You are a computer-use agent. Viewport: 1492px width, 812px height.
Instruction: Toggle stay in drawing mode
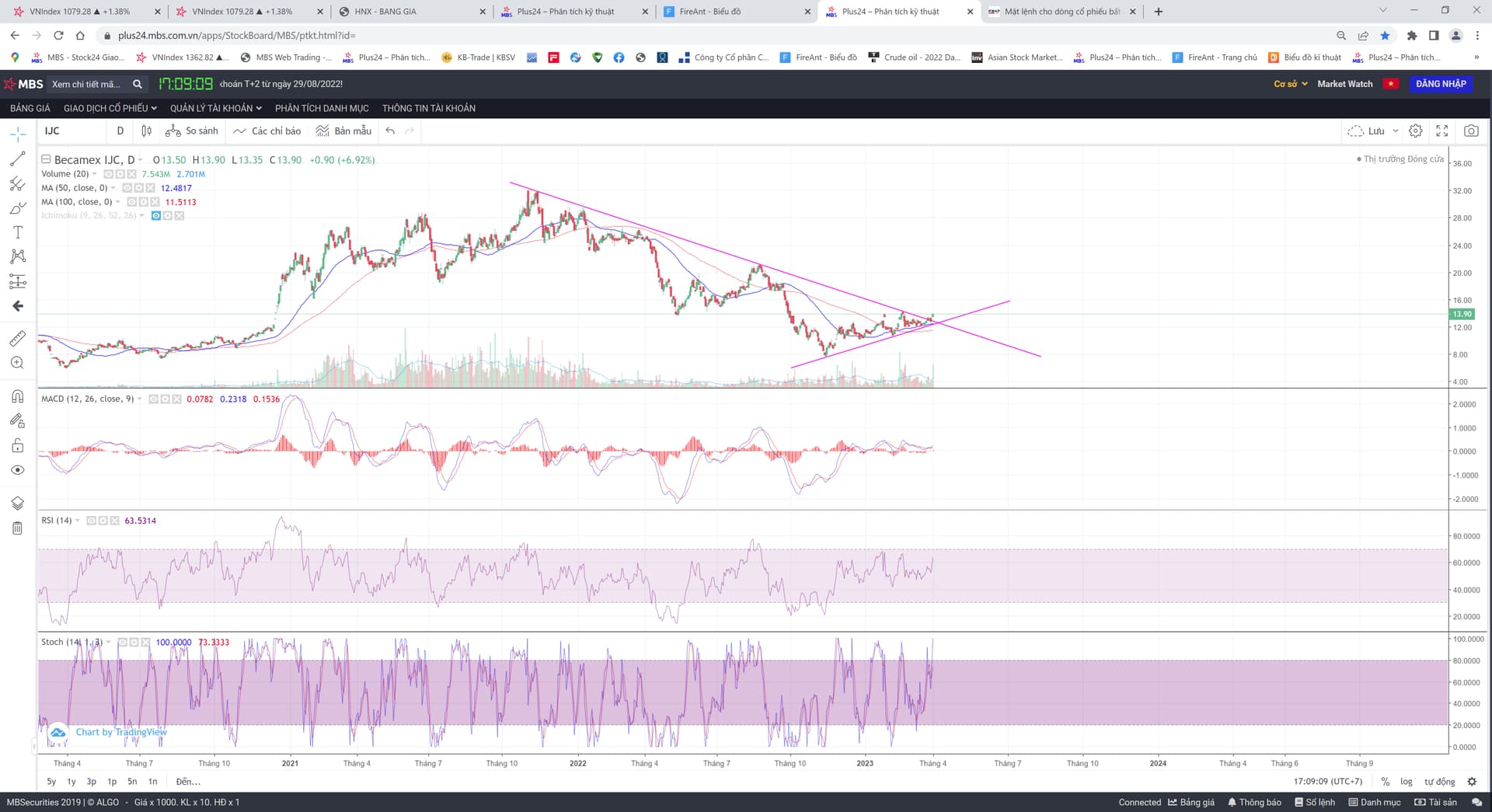18,420
